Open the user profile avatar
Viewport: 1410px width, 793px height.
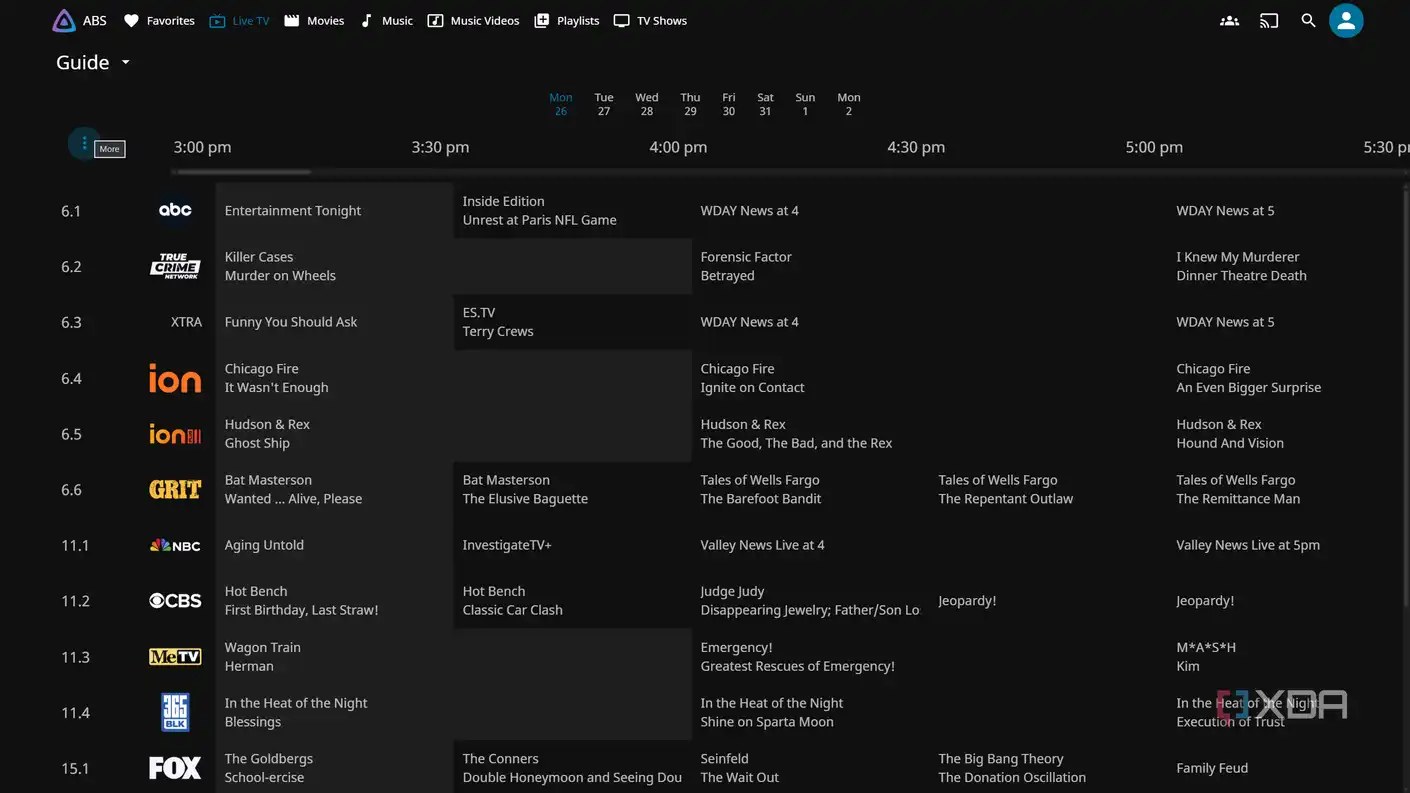click(x=1346, y=20)
